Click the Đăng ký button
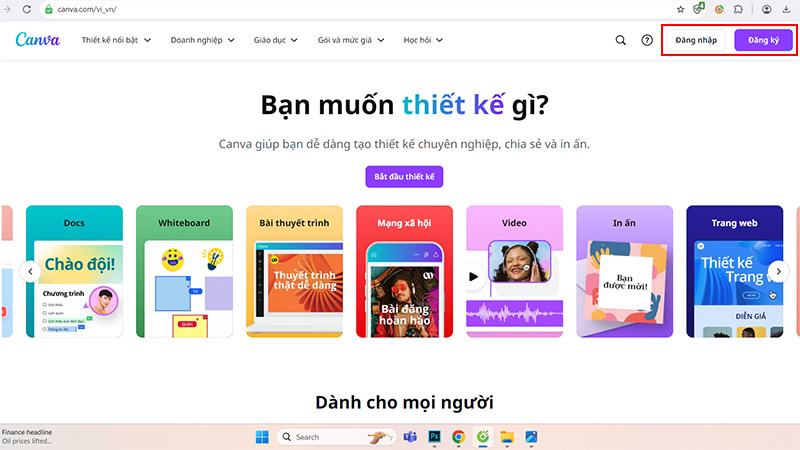Image resolution: width=800 pixels, height=450 pixels. 763,40
